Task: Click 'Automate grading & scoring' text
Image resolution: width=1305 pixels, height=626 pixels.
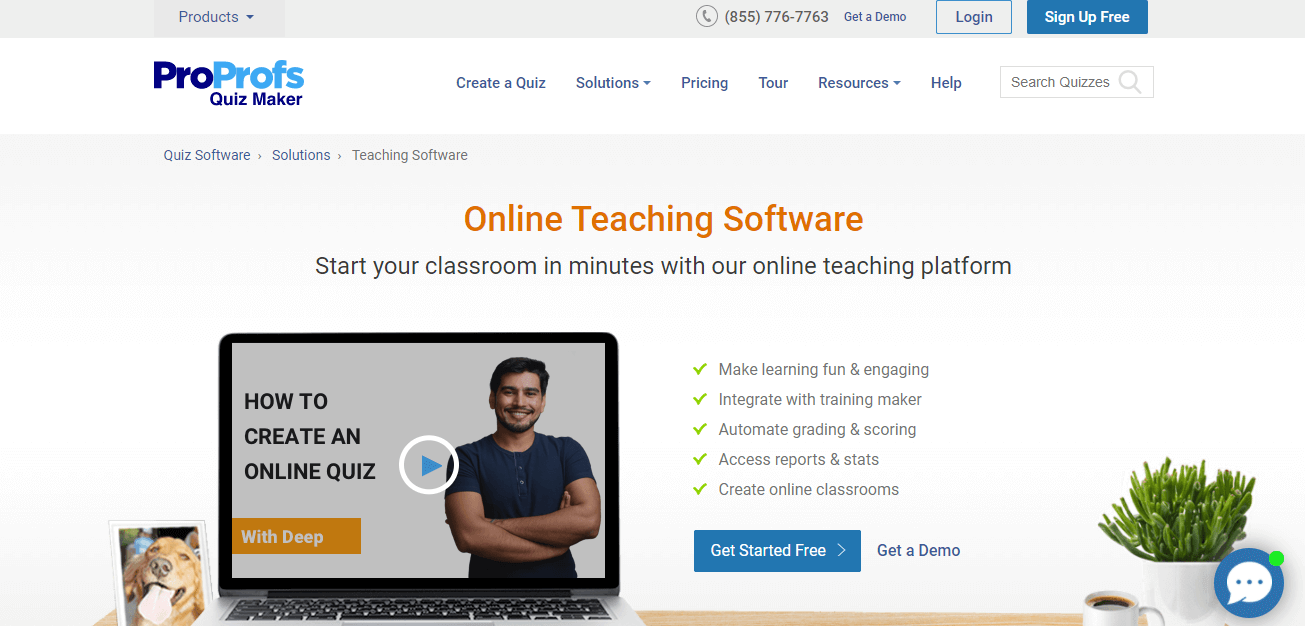Action: click(x=817, y=429)
